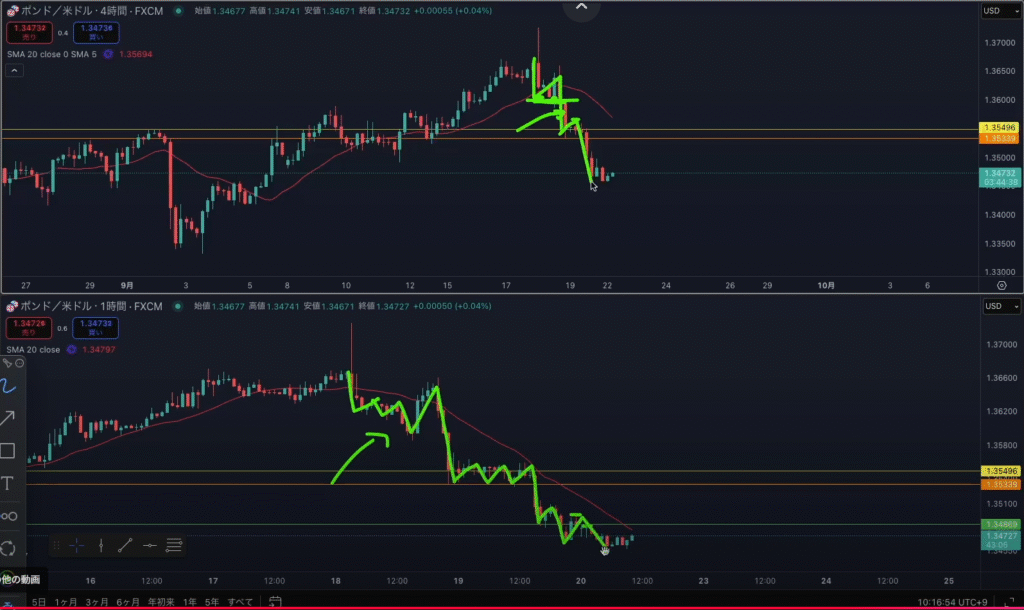
Task: Select the rectangle shape tool
Action: pyautogui.click(x=9, y=450)
